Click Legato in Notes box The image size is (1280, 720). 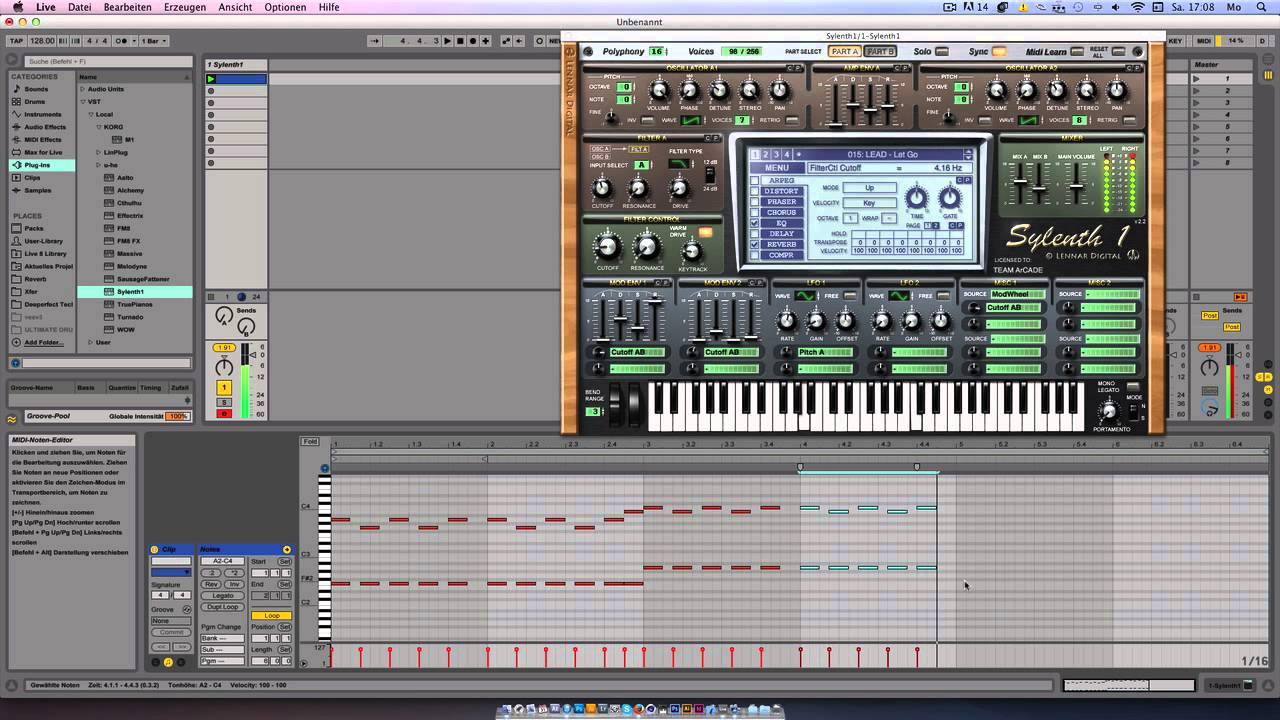(223, 595)
